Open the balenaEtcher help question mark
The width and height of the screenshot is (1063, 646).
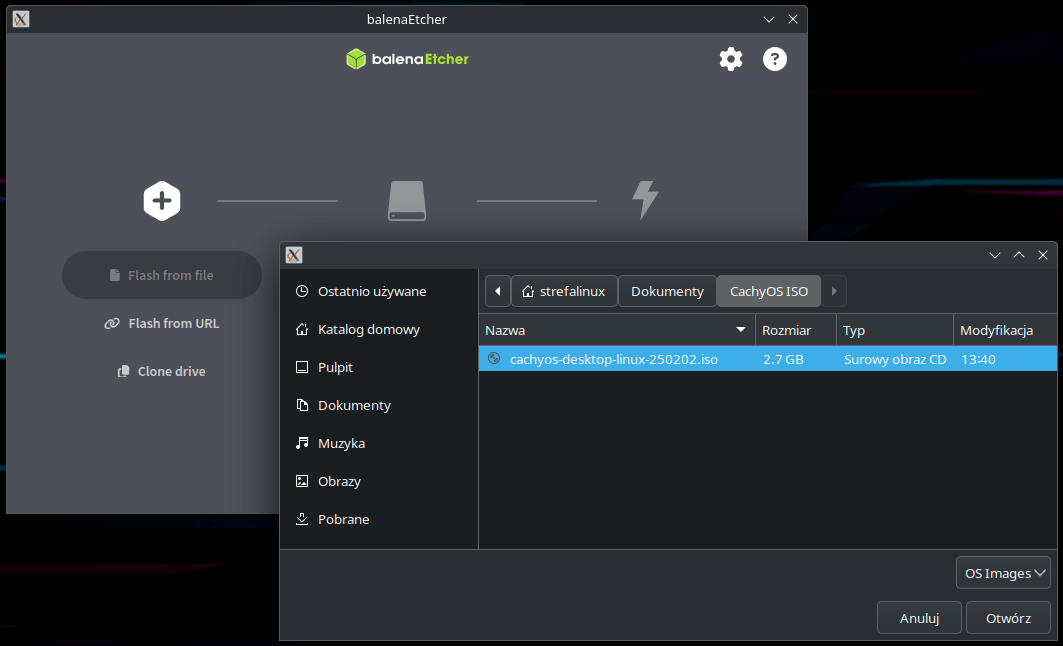[x=774, y=59]
